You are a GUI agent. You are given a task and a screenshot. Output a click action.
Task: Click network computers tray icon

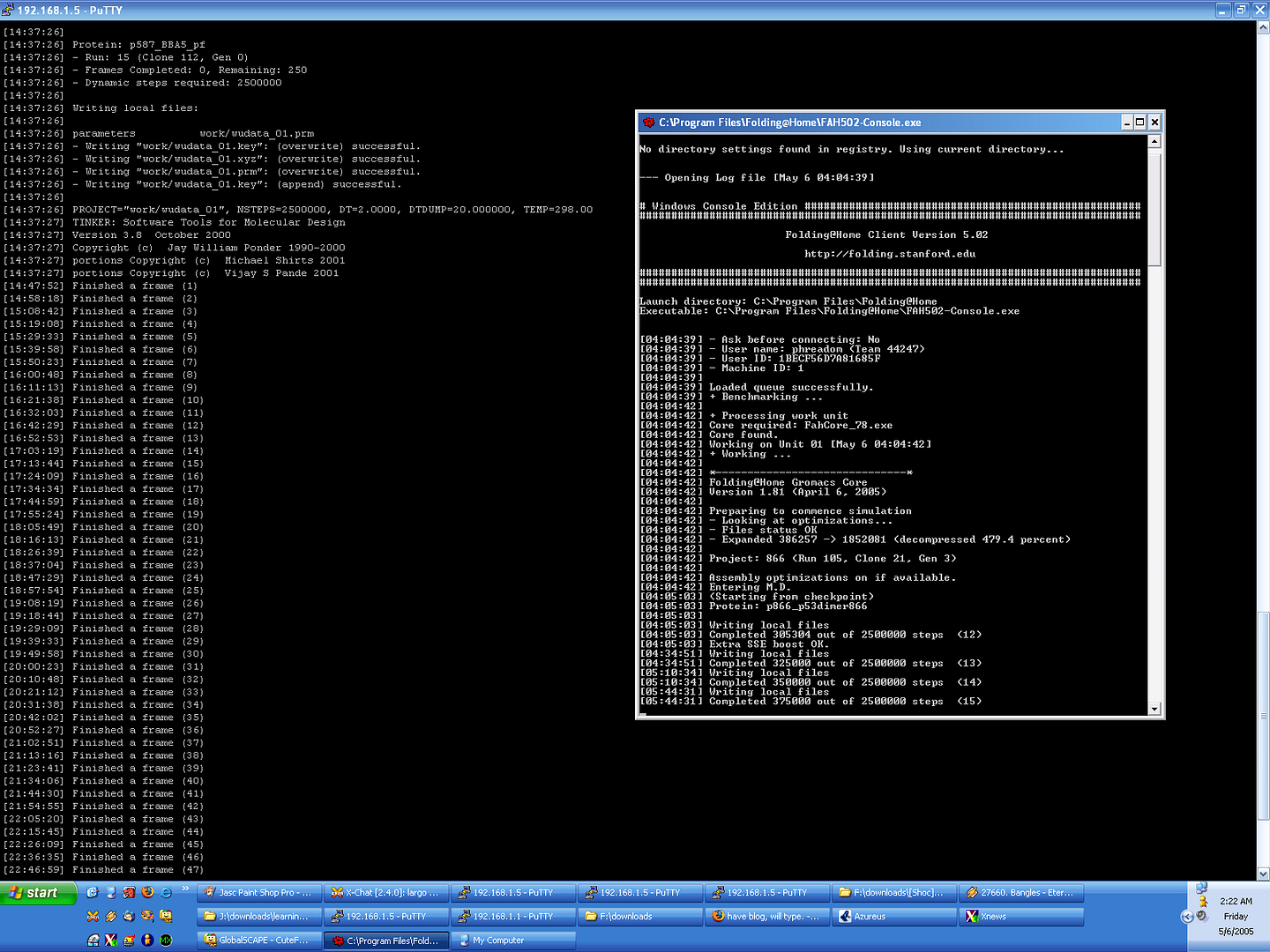click(x=1202, y=888)
